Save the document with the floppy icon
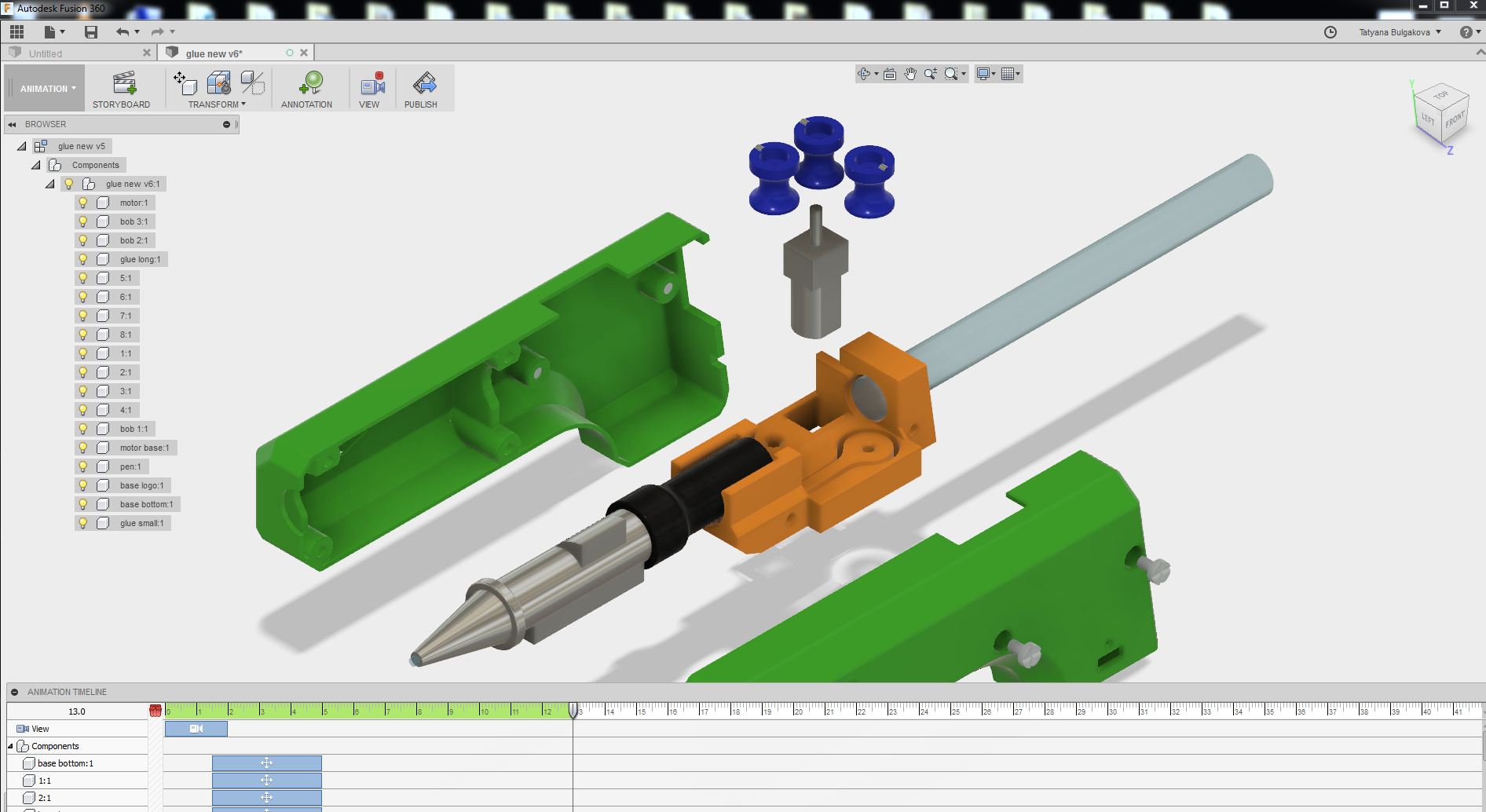The image size is (1486, 812). click(x=91, y=31)
